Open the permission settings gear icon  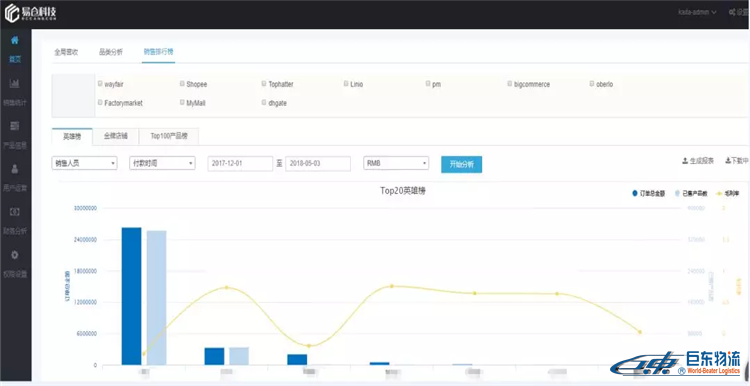click(15, 254)
